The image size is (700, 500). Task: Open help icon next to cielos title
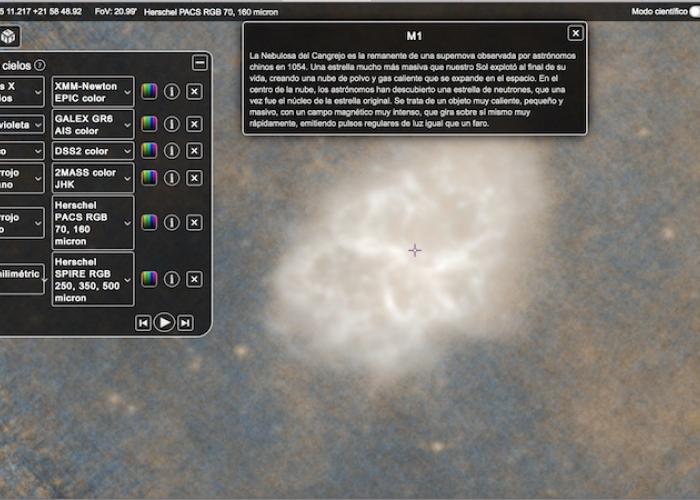point(40,65)
